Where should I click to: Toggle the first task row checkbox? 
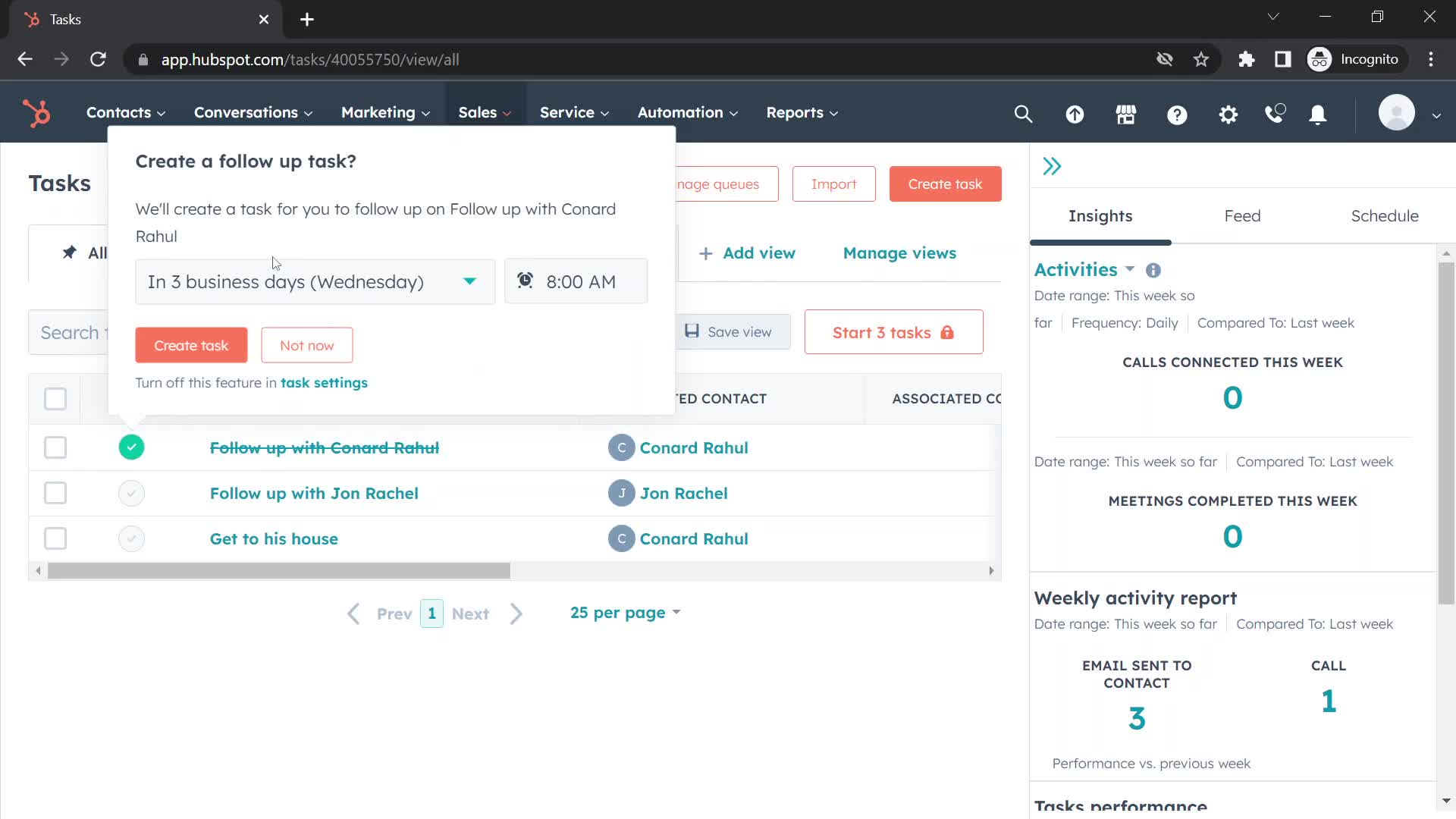[x=55, y=447]
